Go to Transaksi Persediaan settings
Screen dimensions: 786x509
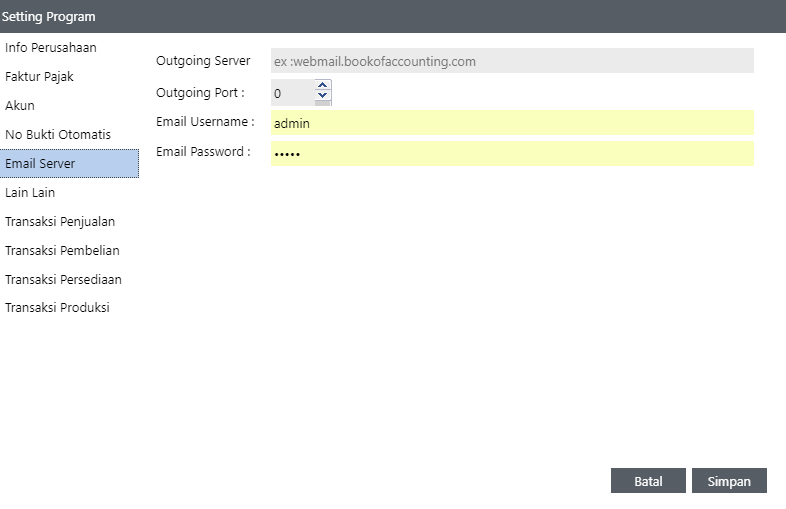[x=63, y=280]
